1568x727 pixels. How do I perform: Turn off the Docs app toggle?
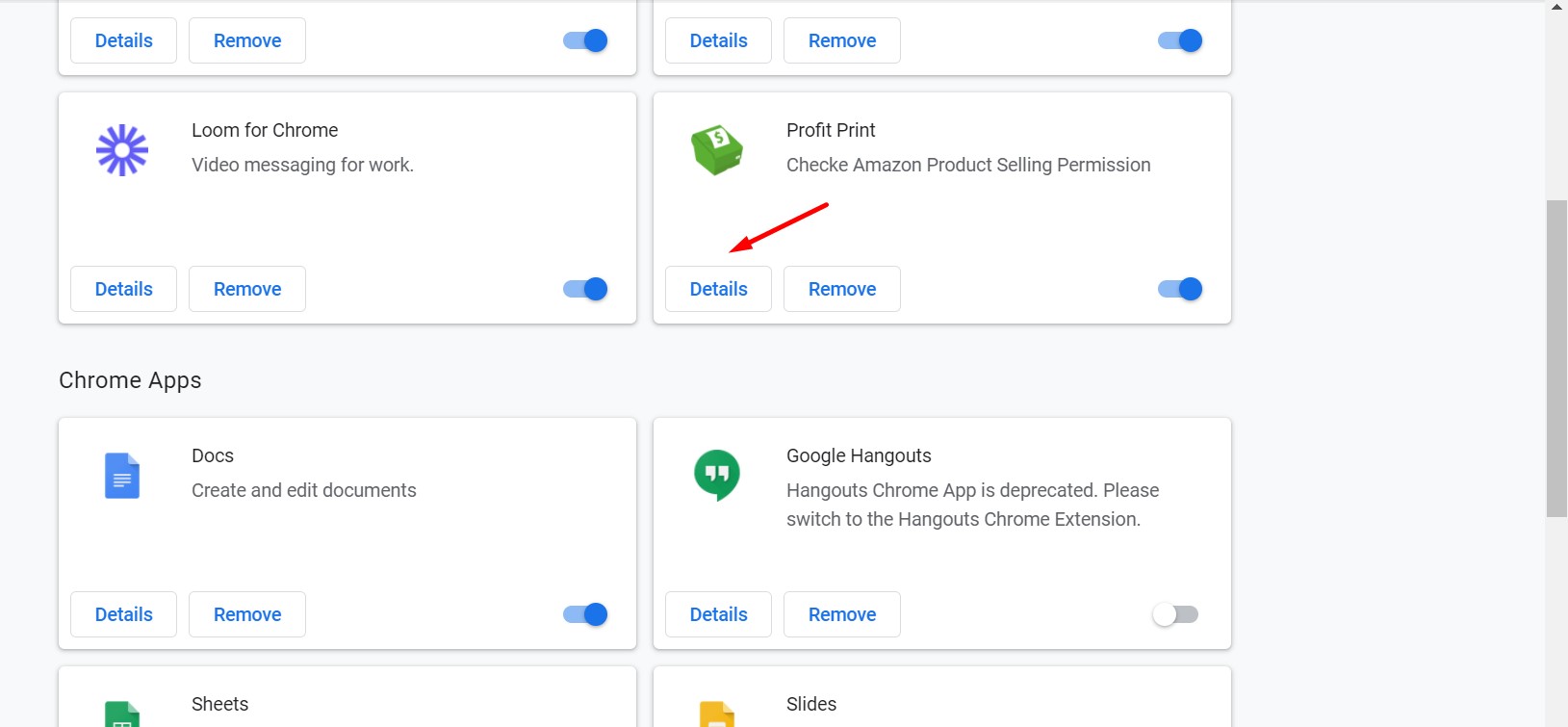585,614
